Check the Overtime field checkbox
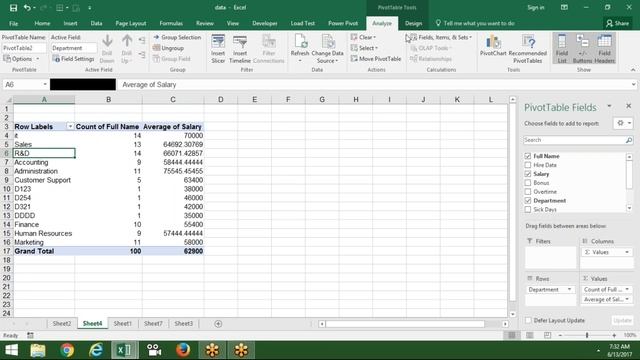The width and height of the screenshot is (640, 360). click(528, 192)
